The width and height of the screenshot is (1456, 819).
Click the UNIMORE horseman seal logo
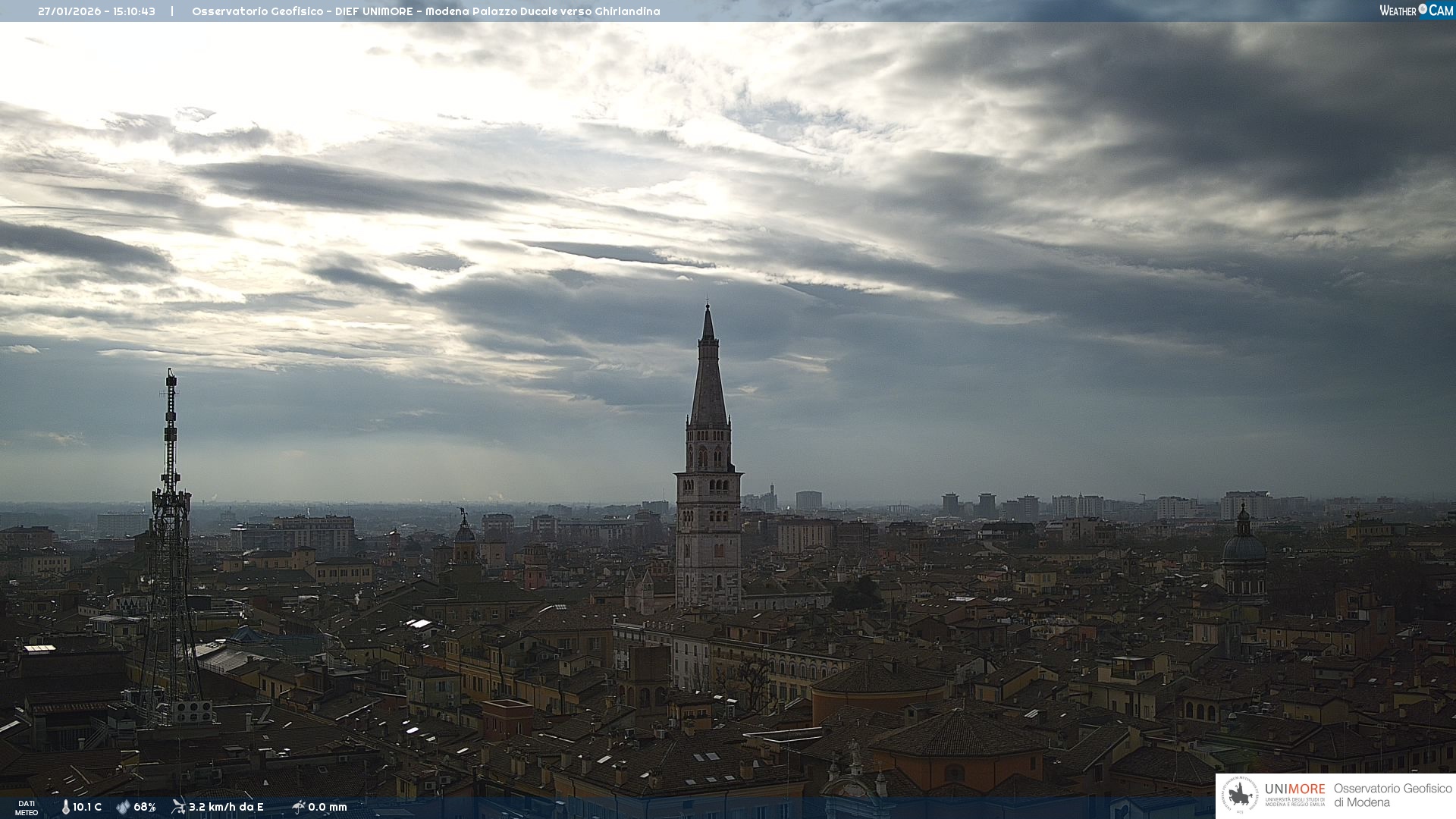(x=1241, y=795)
